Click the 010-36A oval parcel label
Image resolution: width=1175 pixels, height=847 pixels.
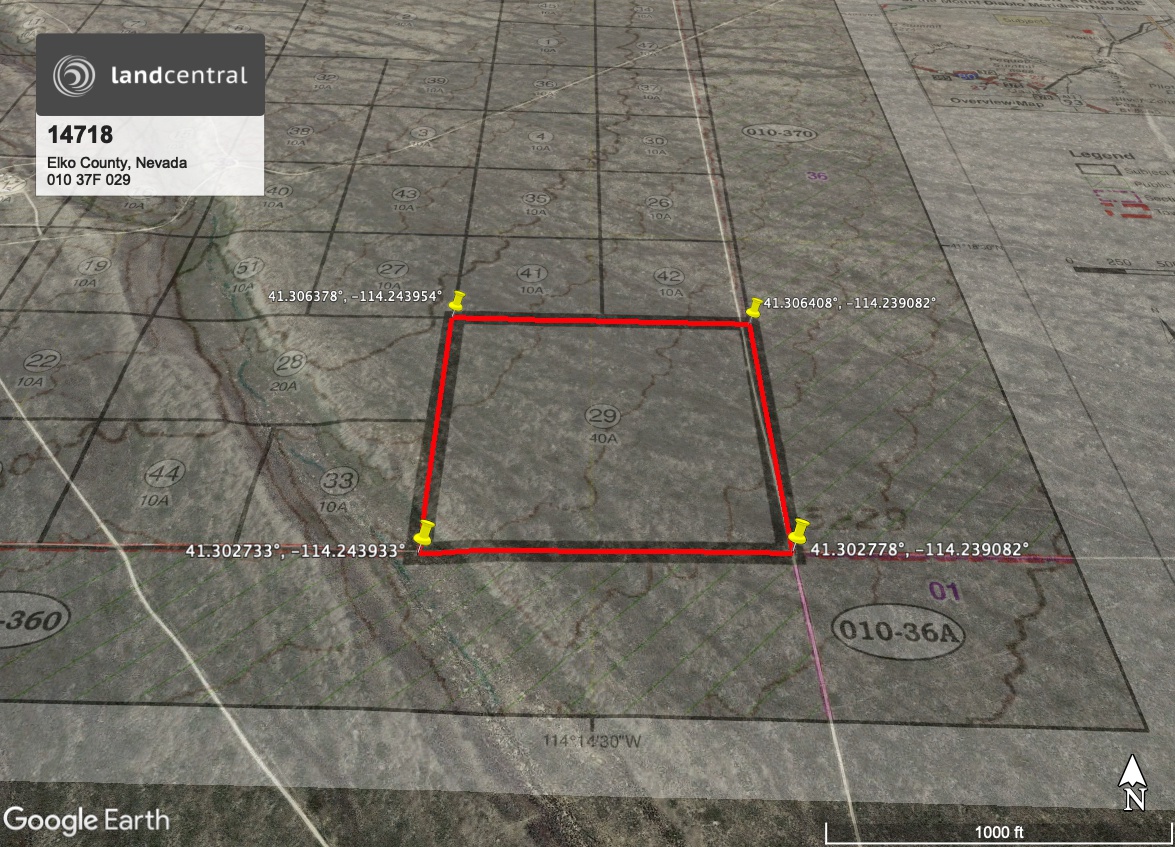click(897, 632)
